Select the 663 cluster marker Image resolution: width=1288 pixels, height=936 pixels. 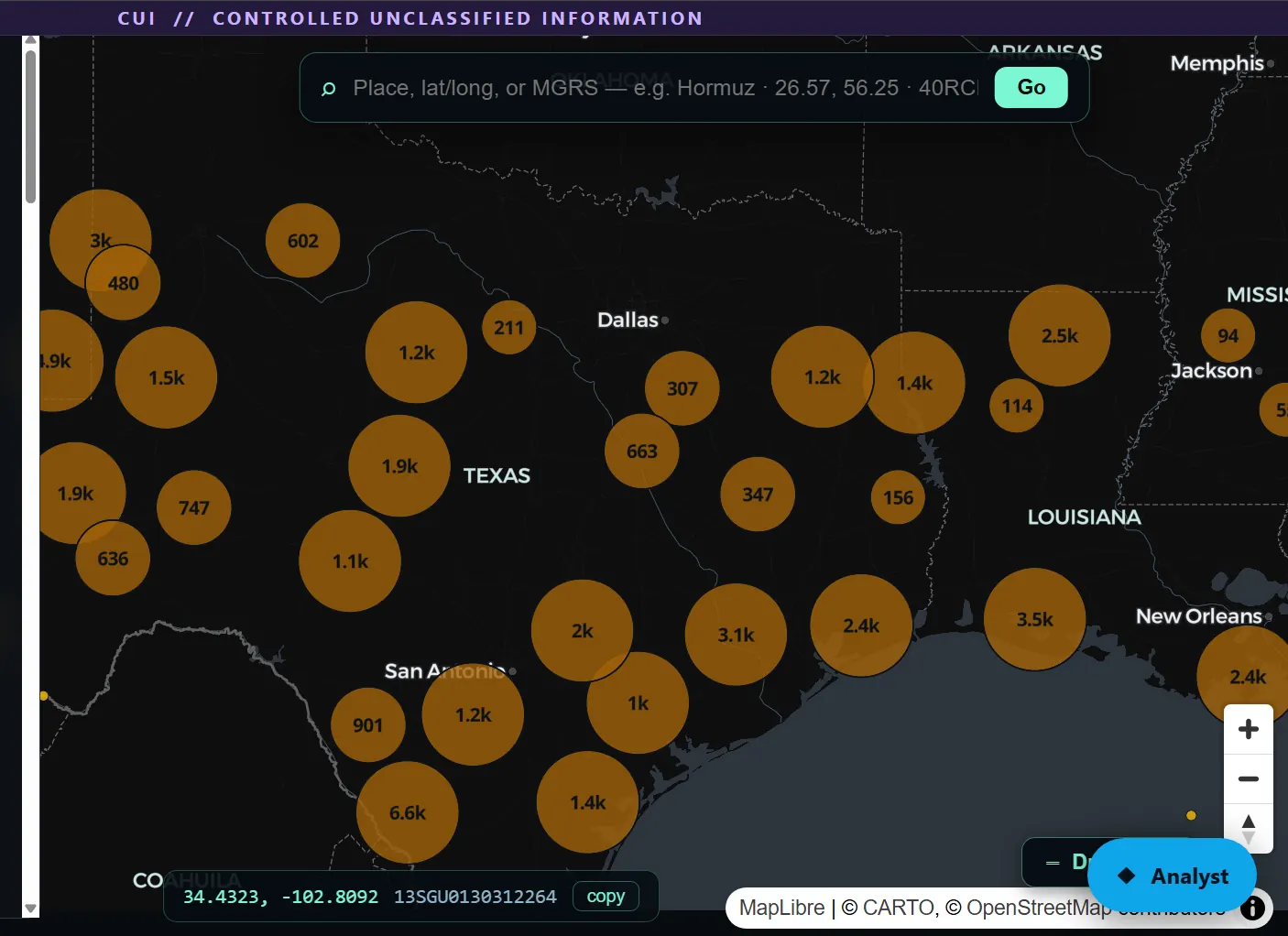641,451
